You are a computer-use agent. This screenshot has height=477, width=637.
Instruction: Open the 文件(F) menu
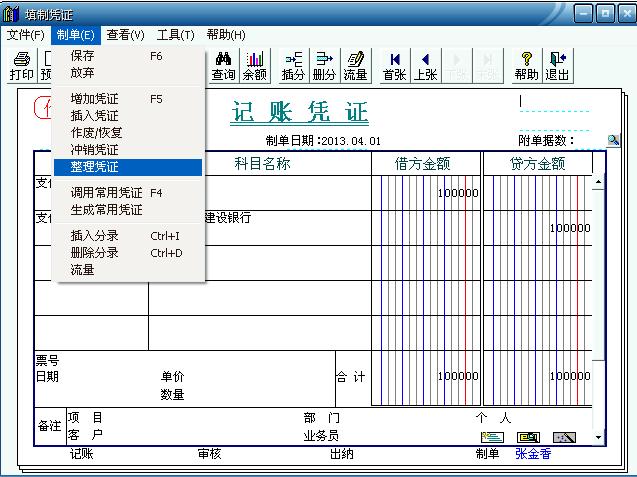pyautogui.click(x=25, y=35)
